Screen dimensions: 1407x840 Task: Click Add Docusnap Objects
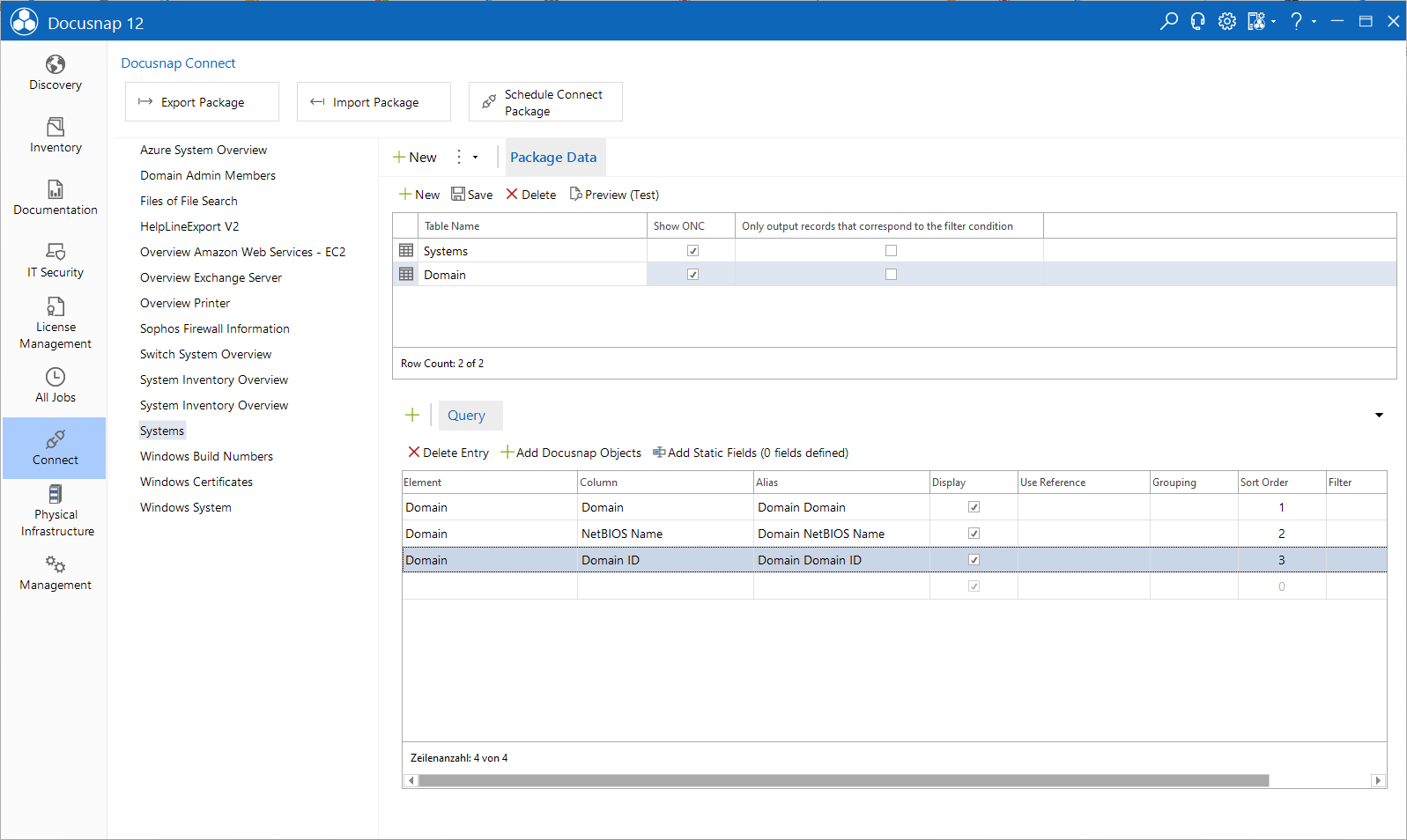click(571, 453)
